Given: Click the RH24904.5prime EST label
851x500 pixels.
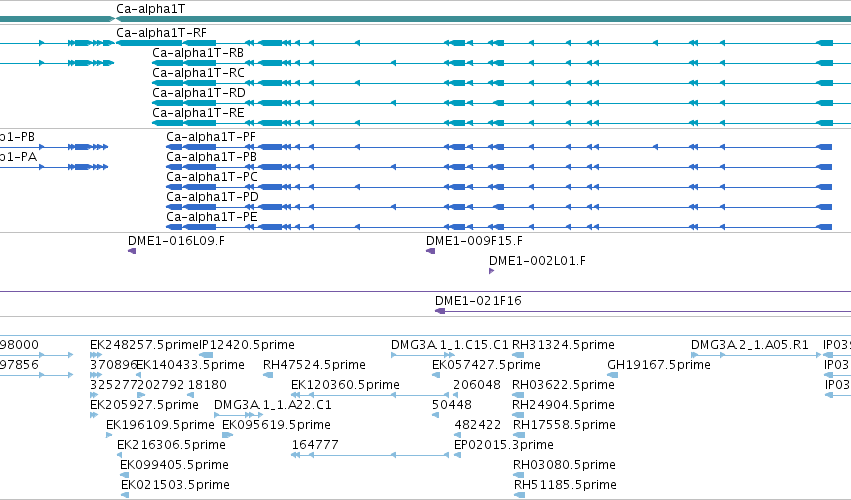Looking at the screenshot, I should (563, 406).
